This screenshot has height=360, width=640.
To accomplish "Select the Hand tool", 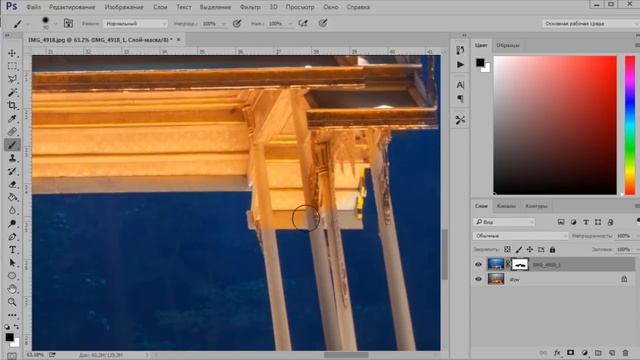I will [x=12, y=289].
